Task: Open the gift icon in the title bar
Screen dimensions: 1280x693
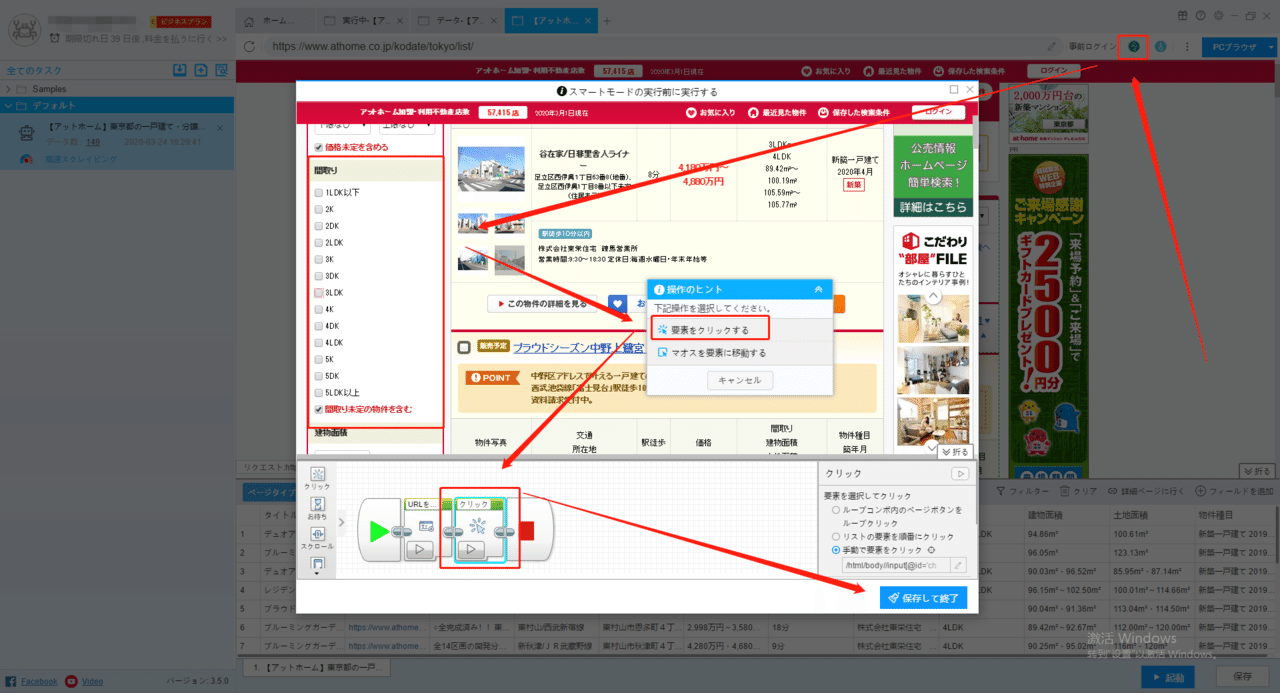Action: coord(1183,15)
